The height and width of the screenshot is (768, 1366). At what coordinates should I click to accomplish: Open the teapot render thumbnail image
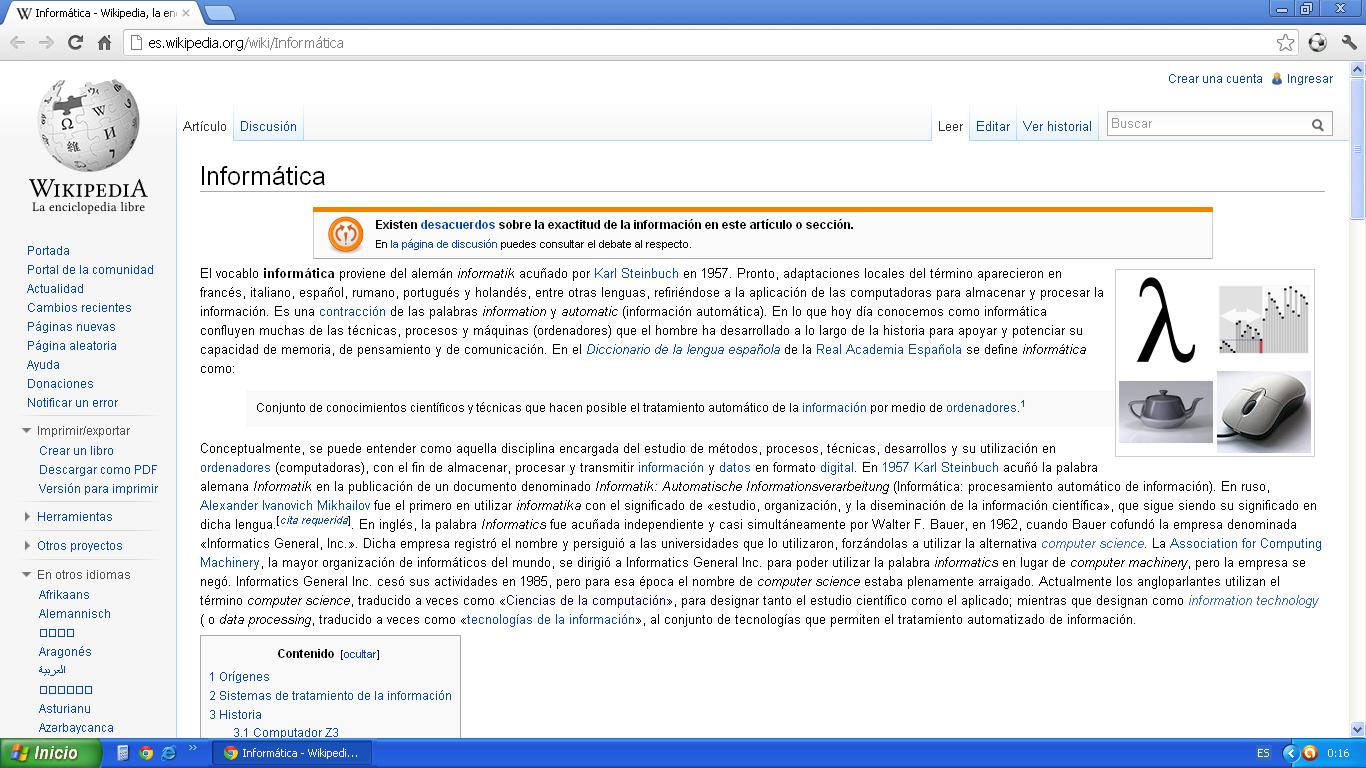coord(1165,411)
